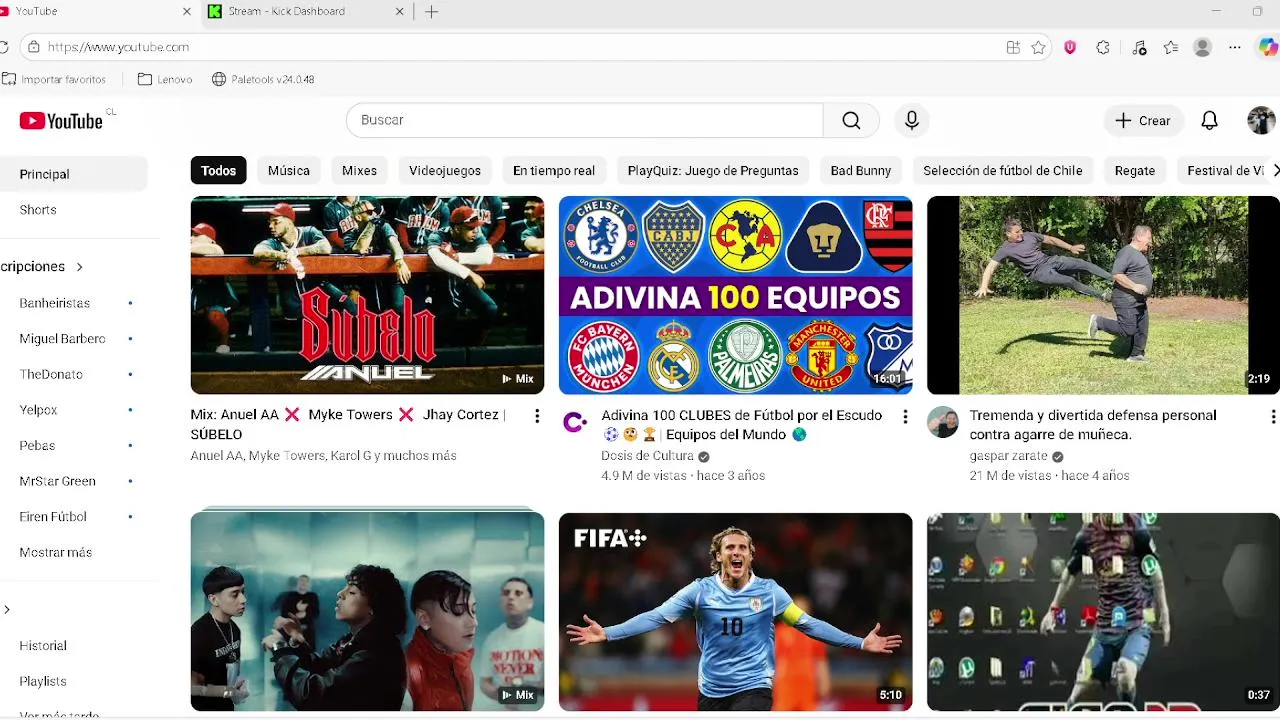Open options for Adivina 100 CLUBES video
This screenshot has height=720, width=1280.
905,416
